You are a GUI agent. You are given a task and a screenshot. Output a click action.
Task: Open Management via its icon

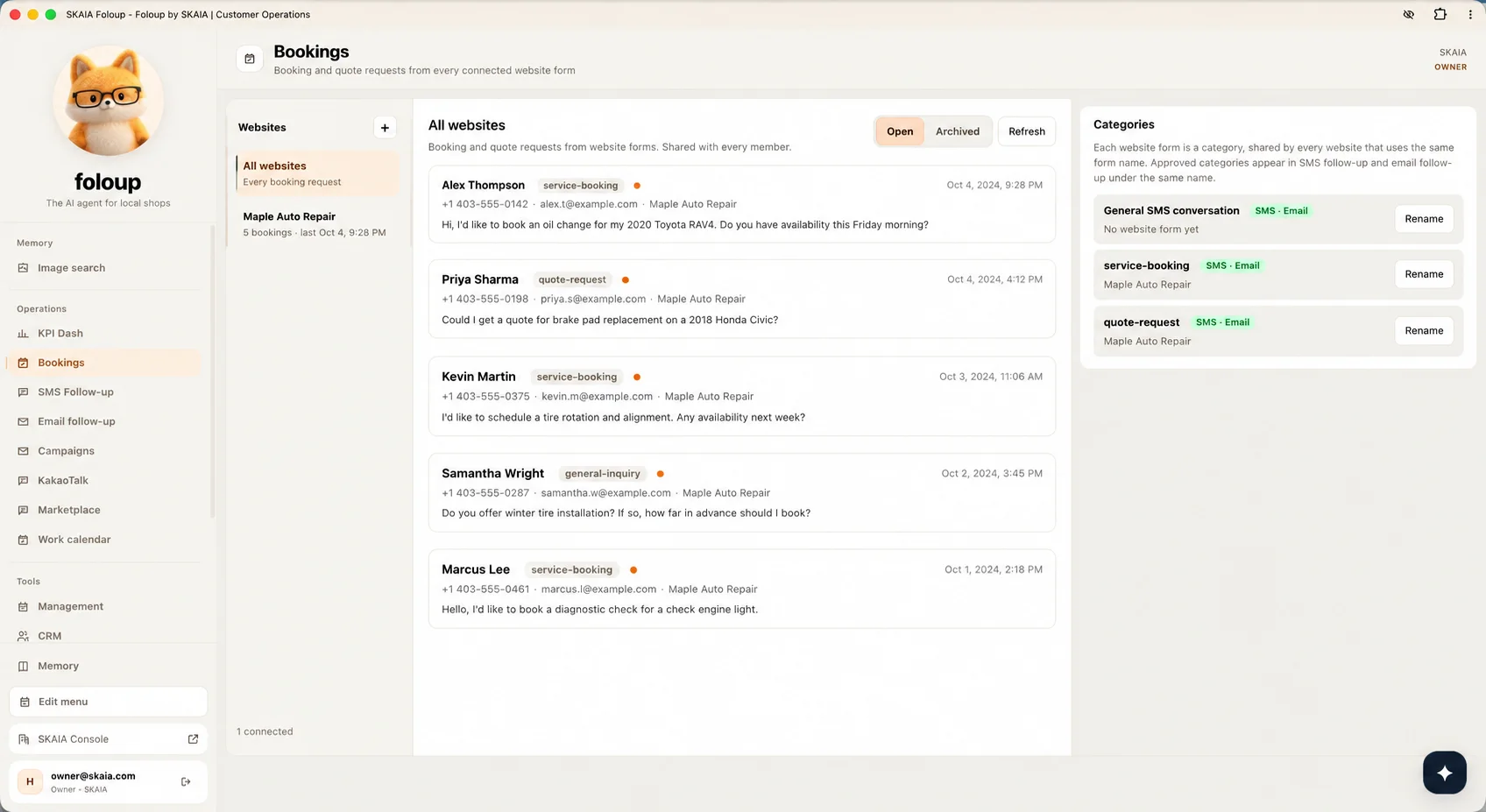click(x=23, y=607)
